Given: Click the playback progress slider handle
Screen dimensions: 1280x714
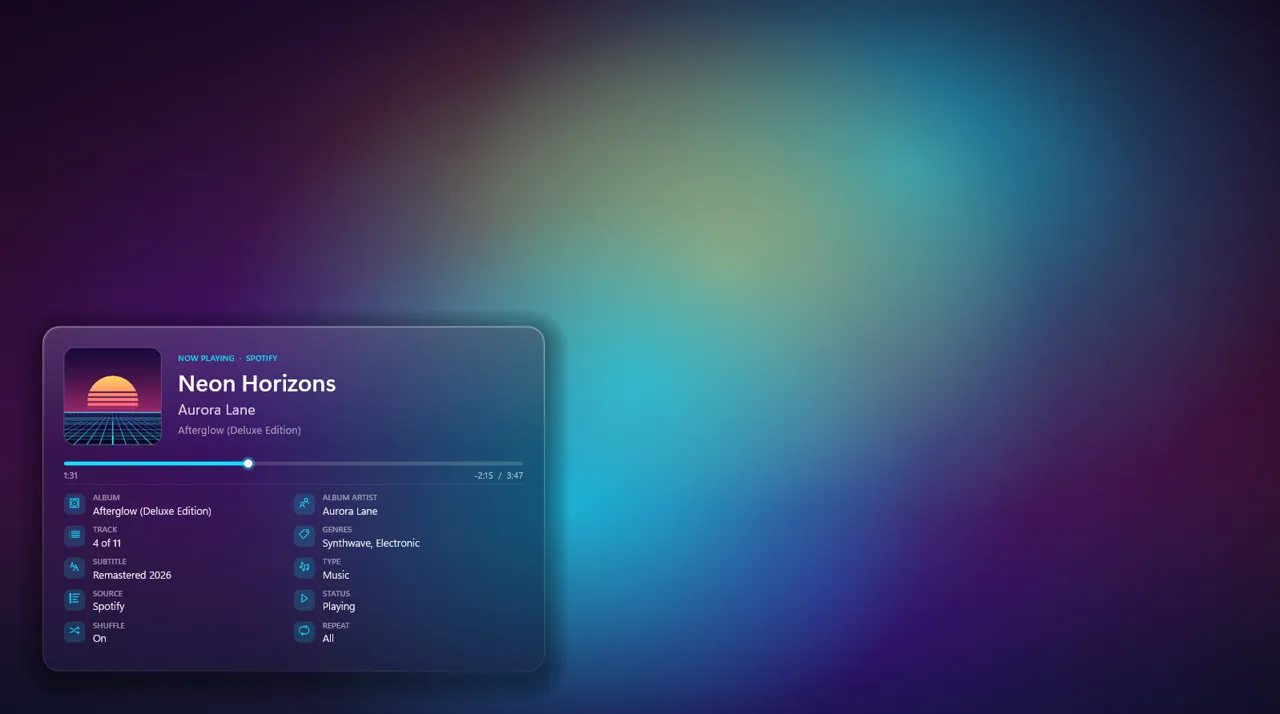Looking at the screenshot, I should [248, 463].
